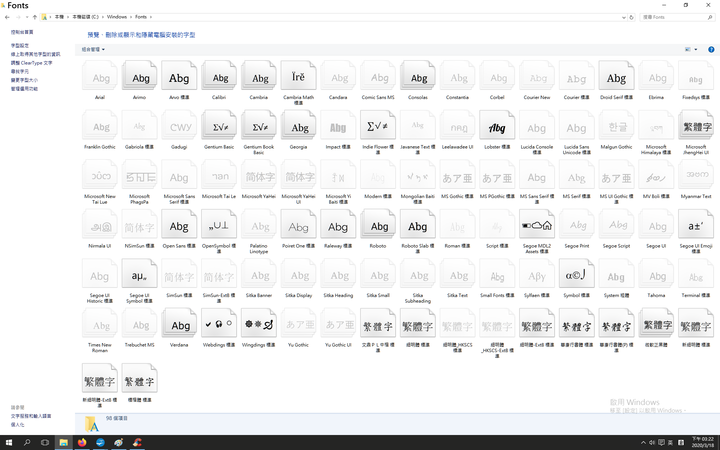720x450 pixels.
Task: Open the online font information link
Action: coord(35,54)
